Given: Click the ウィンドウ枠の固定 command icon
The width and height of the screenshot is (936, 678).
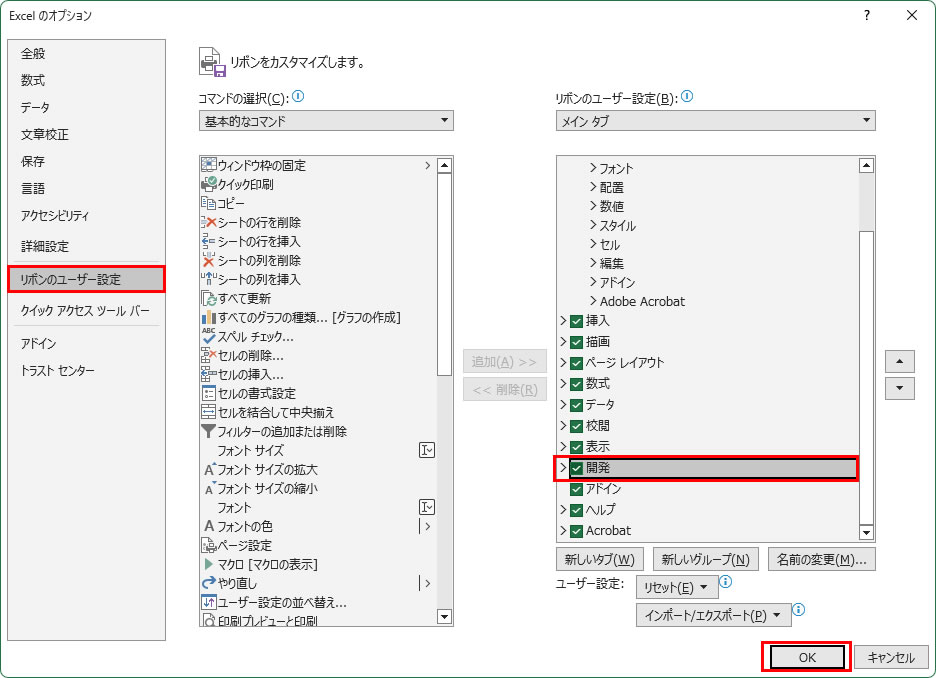Looking at the screenshot, I should click(208, 165).
